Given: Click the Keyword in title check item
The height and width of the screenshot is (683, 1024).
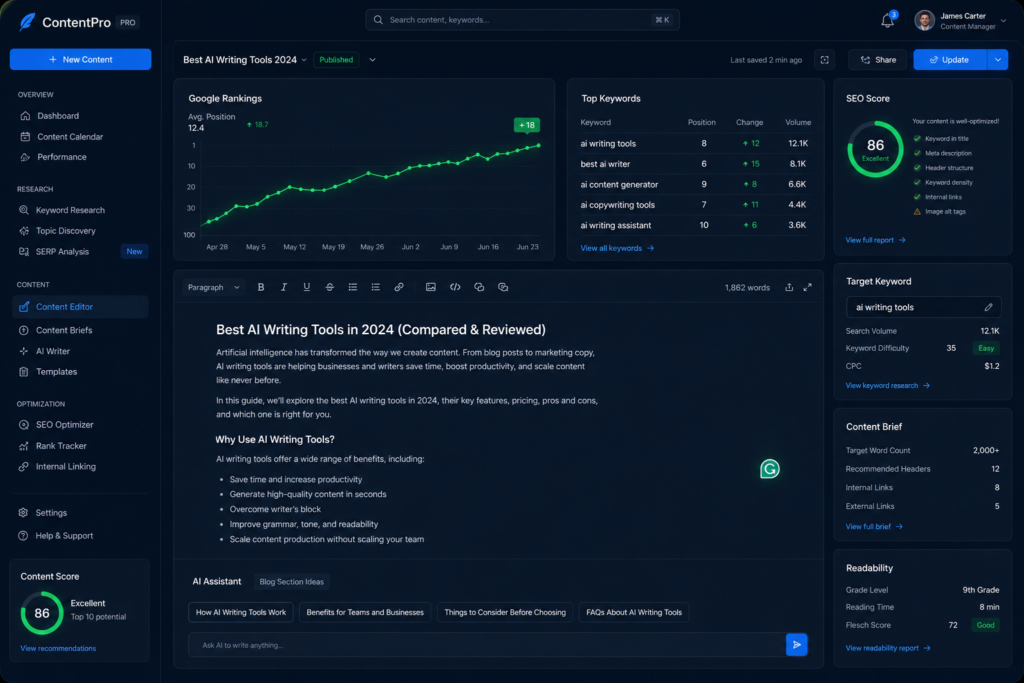Looking at the screenshot, I should click(941, 138).
